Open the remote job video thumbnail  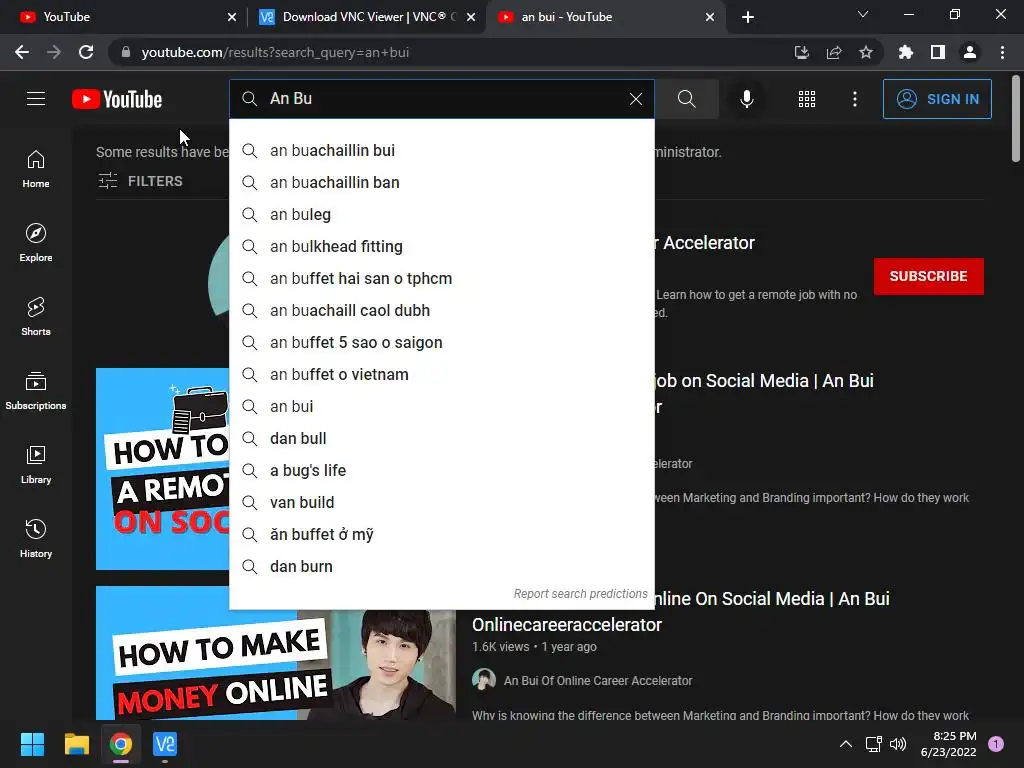point(163,469)
